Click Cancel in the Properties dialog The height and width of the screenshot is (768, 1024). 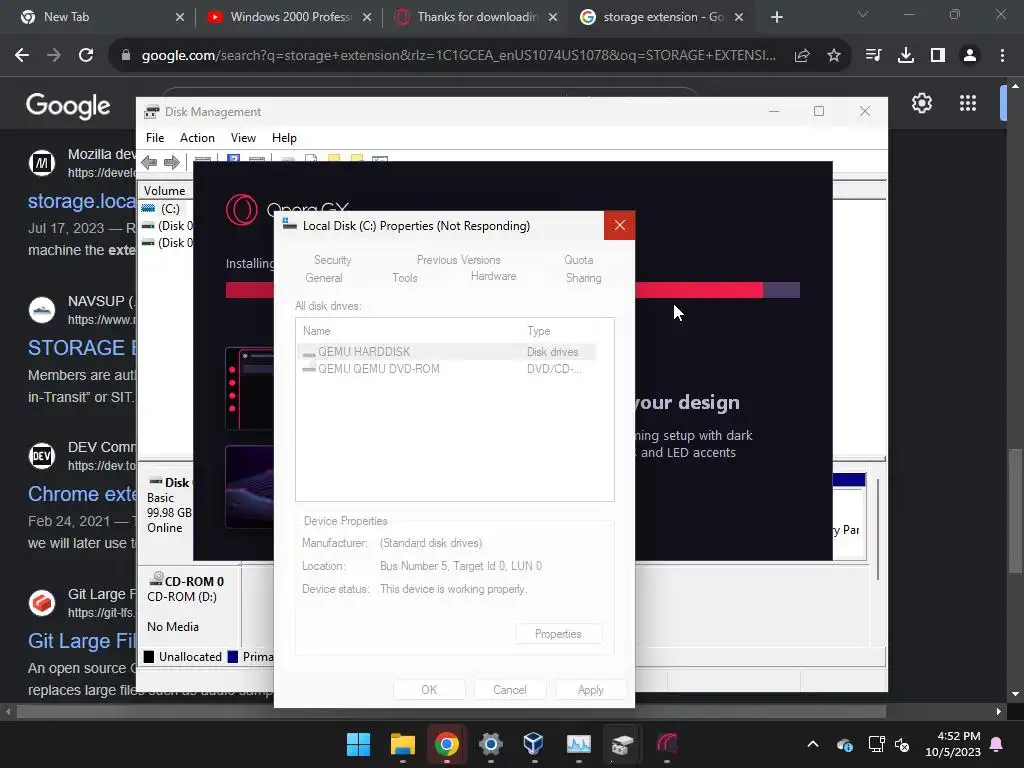click(509, 690)
